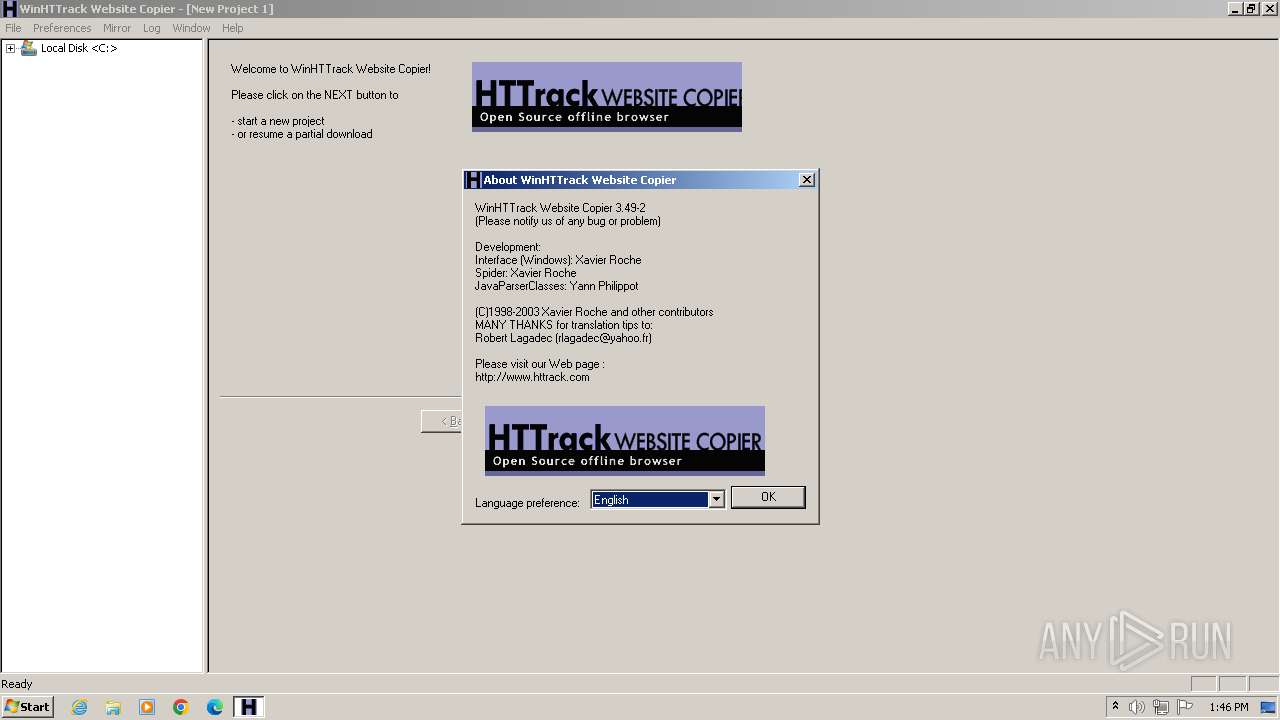The height and width of the screenshot is (720, 1280).
Task: Show hidden system tray icons
Action: pos(1115,707)
